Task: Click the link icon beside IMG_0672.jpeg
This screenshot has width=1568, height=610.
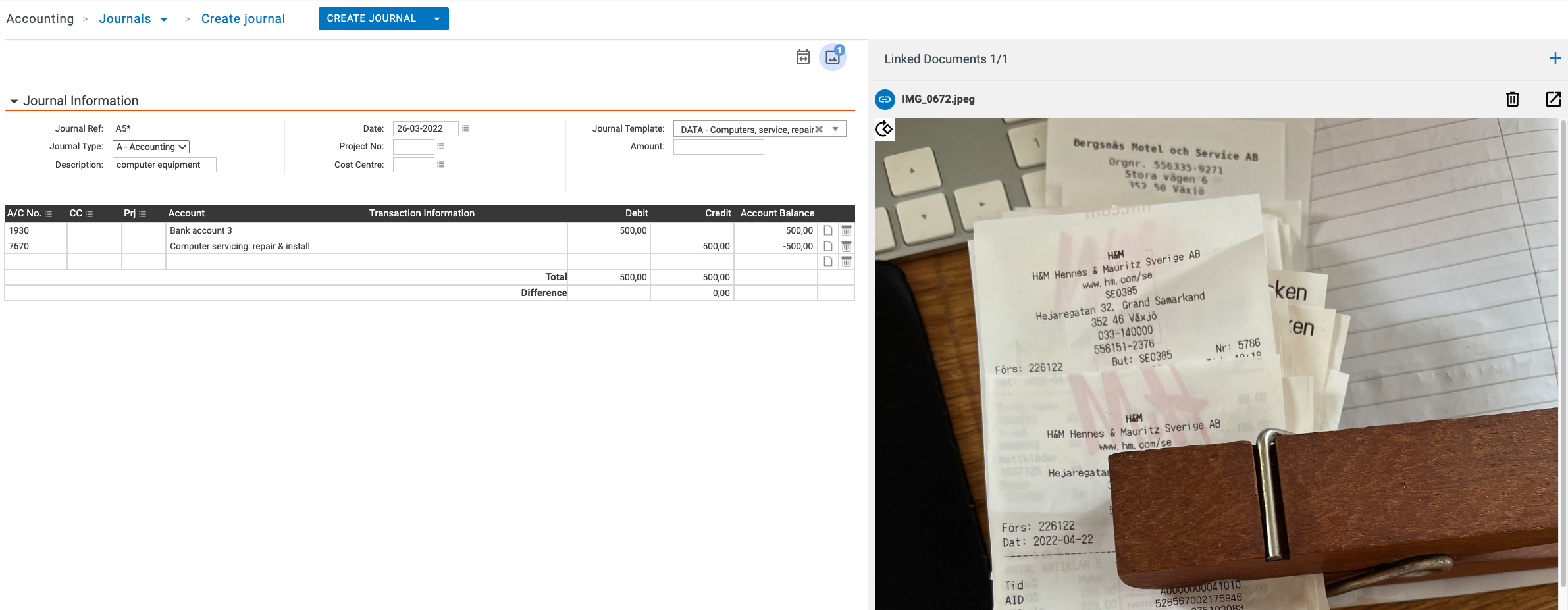Action: pos(885,99)
